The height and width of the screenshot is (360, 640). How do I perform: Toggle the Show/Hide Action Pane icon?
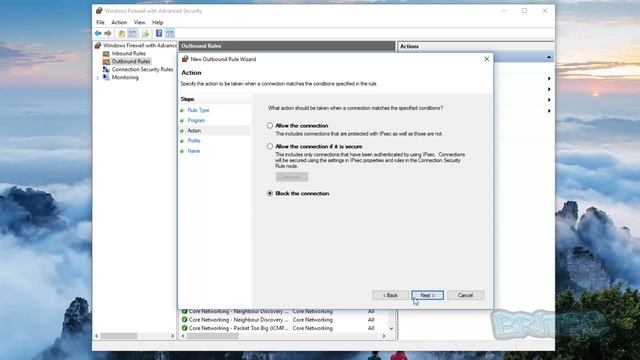(170, 33)
